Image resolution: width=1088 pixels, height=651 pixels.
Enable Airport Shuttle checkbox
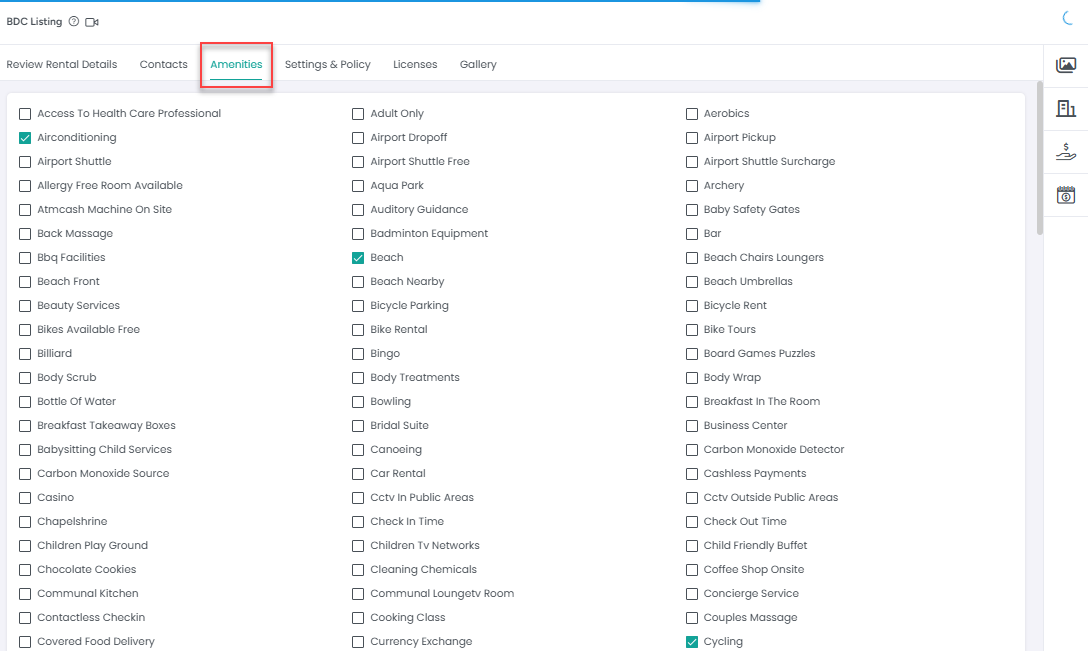pyautogui.click(x=25, y=162)
